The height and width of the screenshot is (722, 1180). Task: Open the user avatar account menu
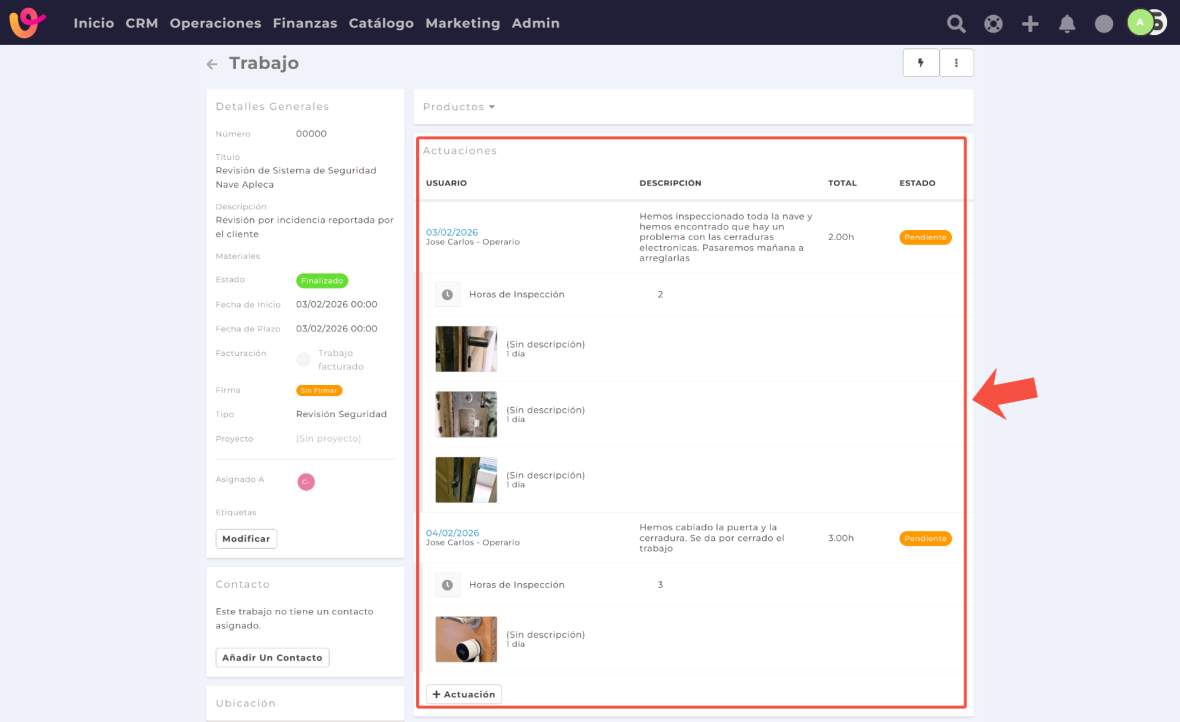point(1140,23)
